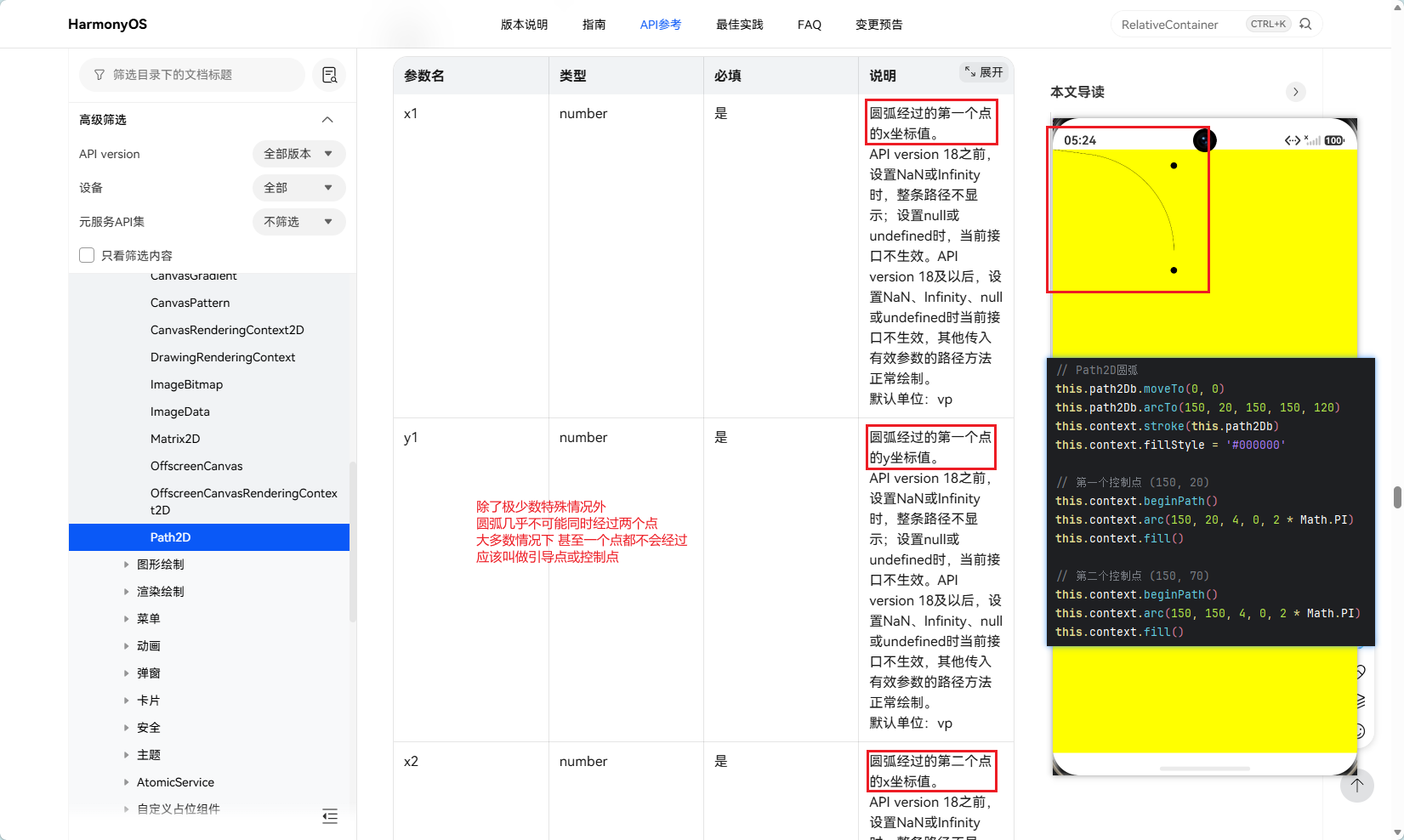The width and height of the screenshot is (1404, 840).
Task: Expand table with the 展开 icon
Action: coord(984,72)
